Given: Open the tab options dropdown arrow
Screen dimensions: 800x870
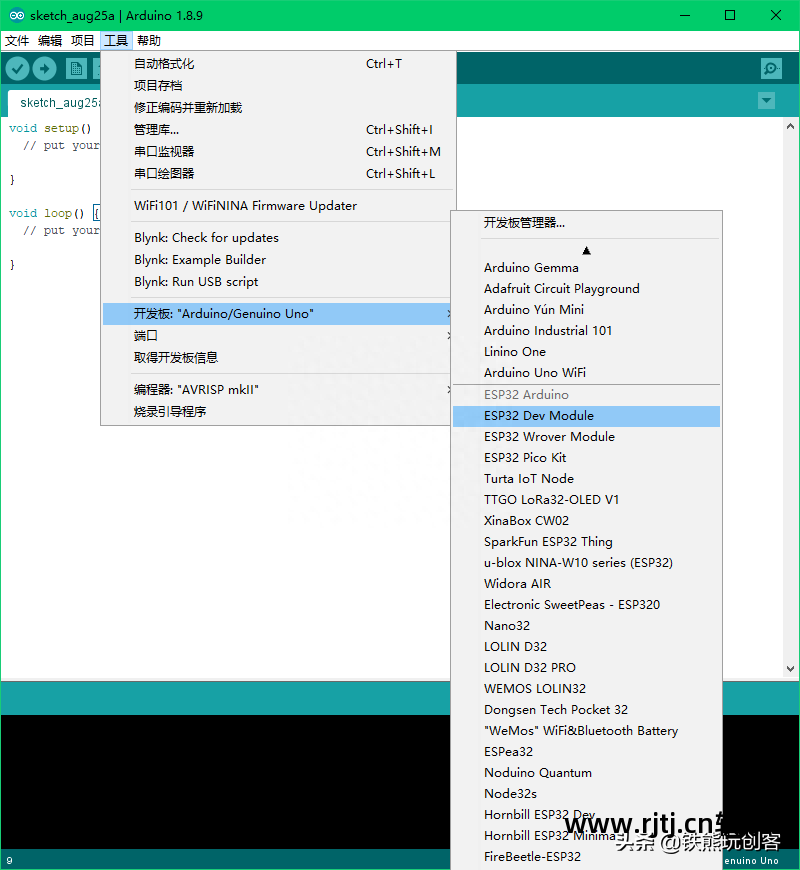Looking at the screenshot, I should pyautogui.click(x=766, y=100).
